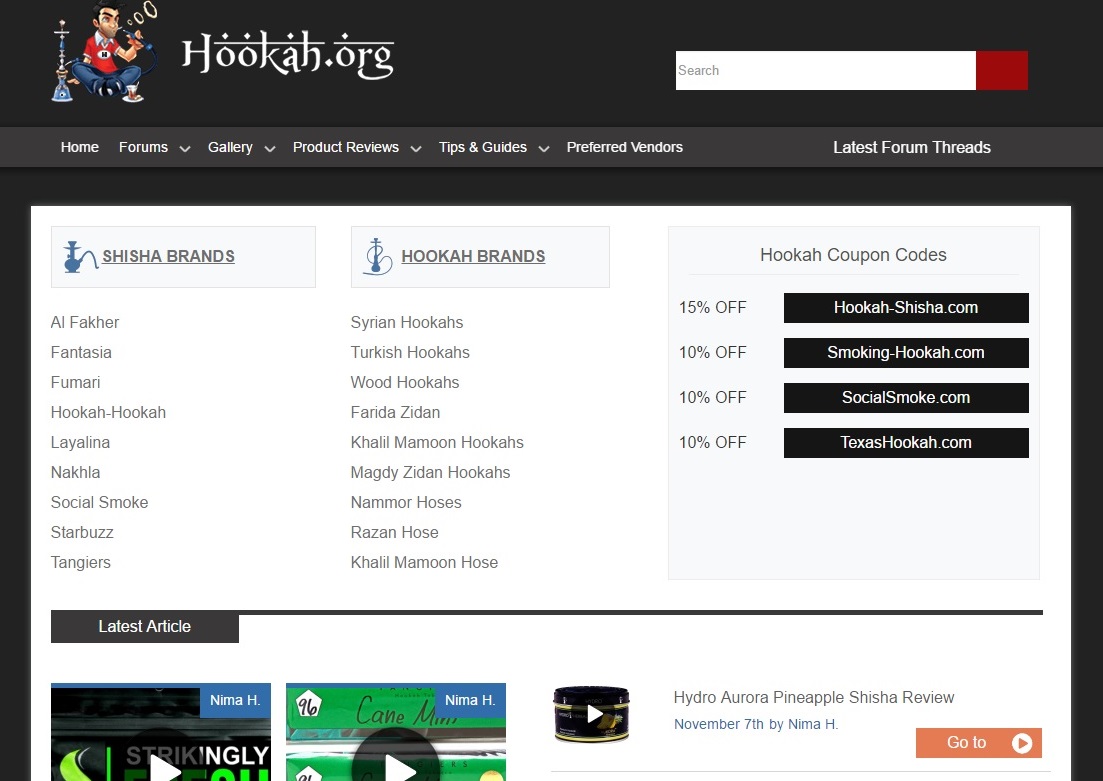This screenshot has width=1103, height=781.
Task: Click the Hookah.org site title text
Action: [x=287, y=54]
